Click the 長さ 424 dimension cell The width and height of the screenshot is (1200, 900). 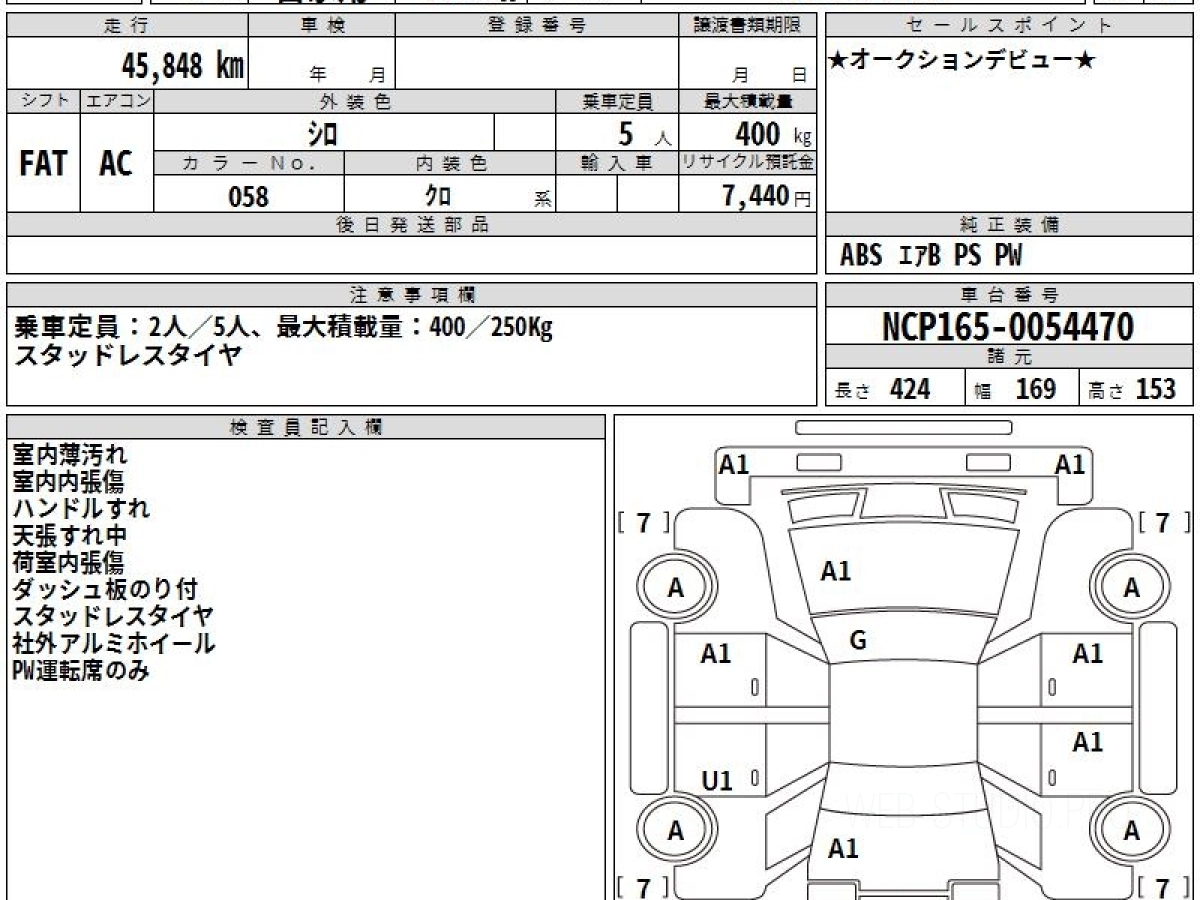click(x=895, y=389)
